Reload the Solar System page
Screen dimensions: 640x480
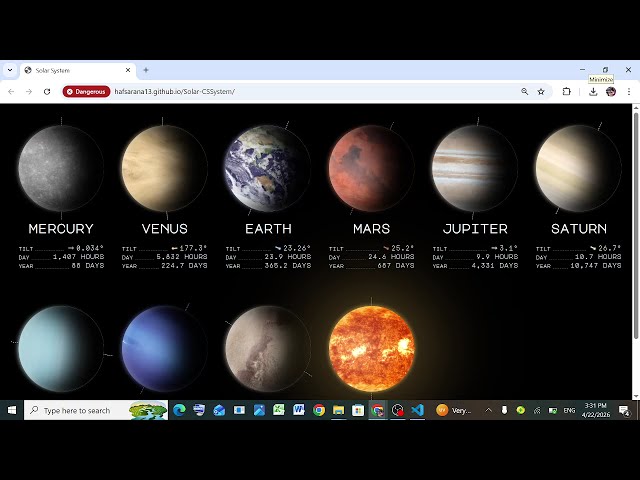(x=47, y=91)
